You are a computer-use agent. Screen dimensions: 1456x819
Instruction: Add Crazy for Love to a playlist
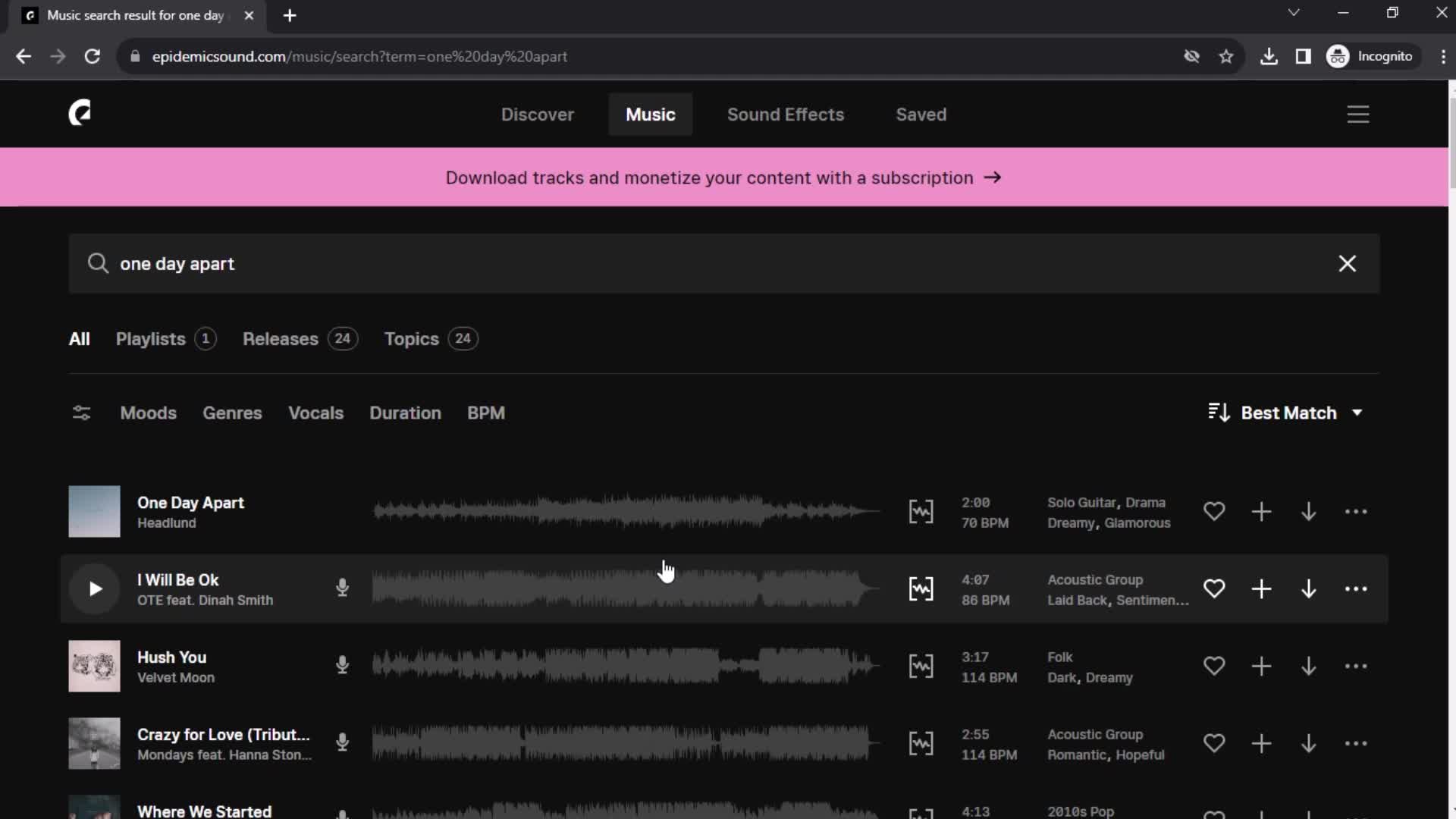pyautogui.click(x=1261, y=744)
